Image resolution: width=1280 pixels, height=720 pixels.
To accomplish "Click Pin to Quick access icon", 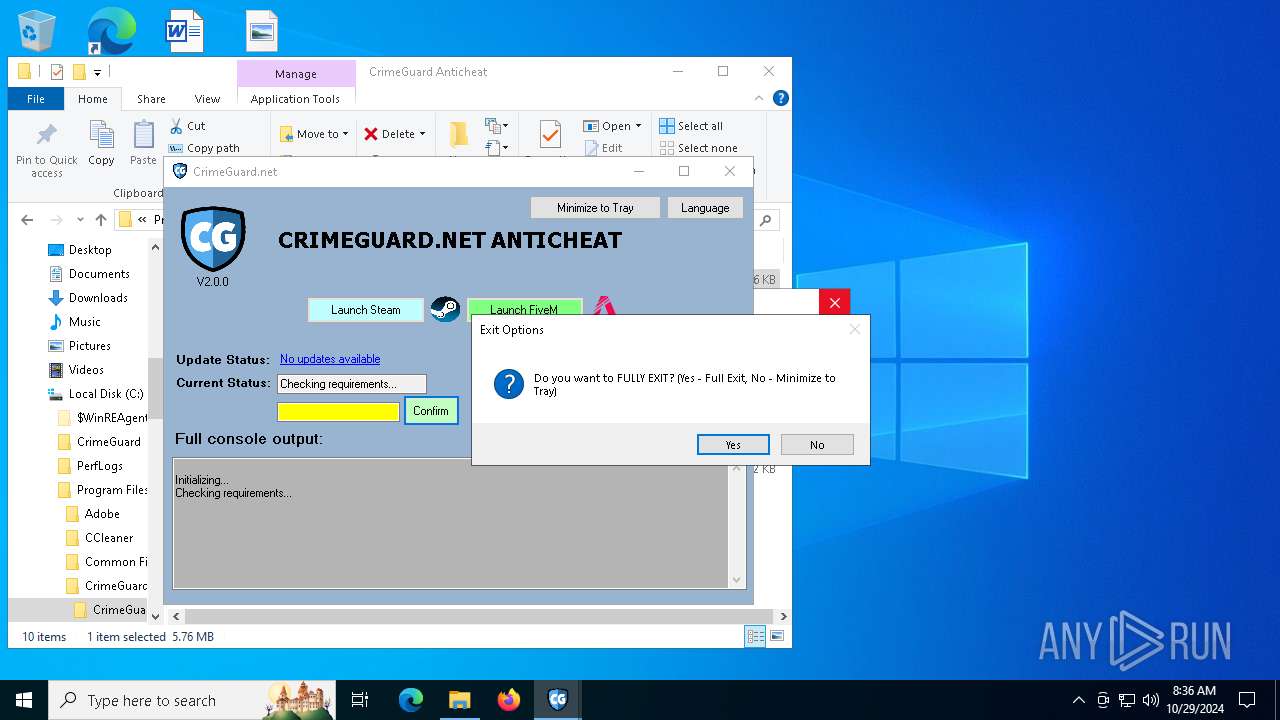I will pos(47,134).
